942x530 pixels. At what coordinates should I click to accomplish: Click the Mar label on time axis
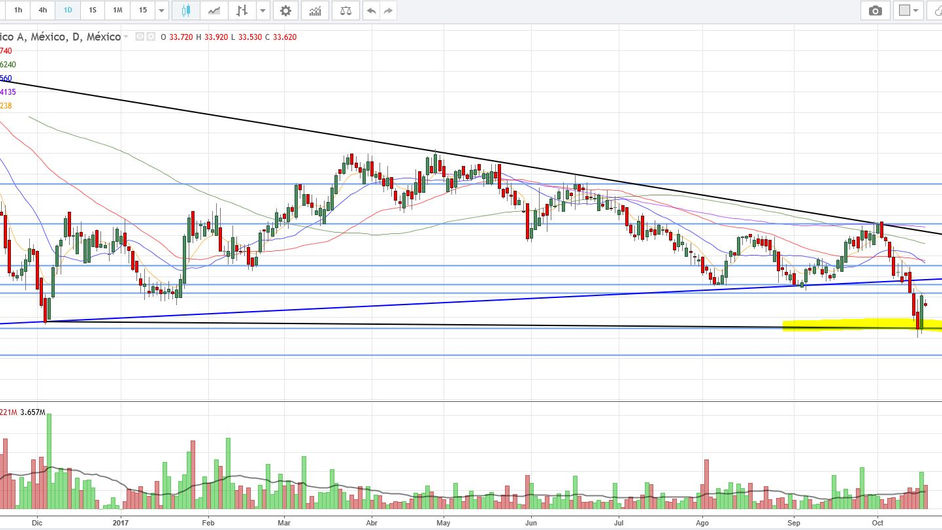284,523
